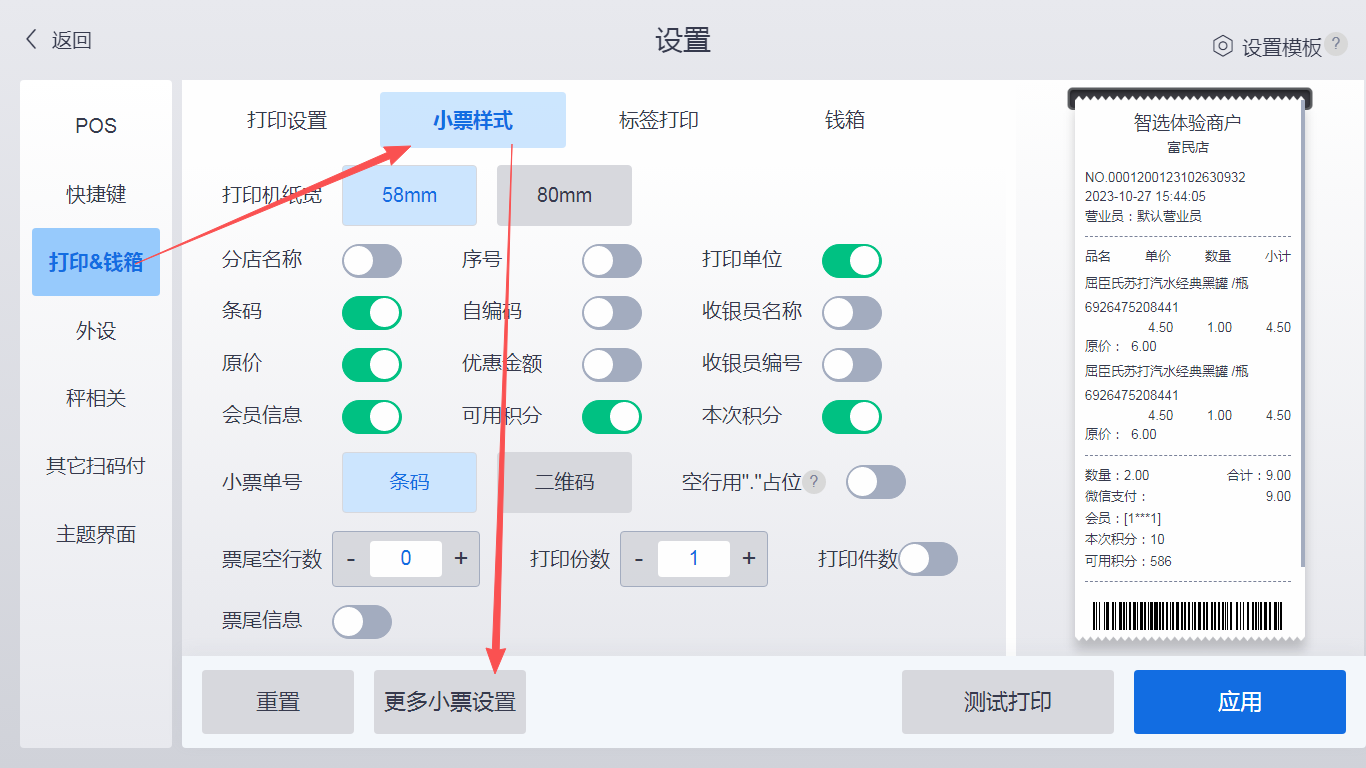Open the 钱箱 tab
The image size is (1366, 768).
tap(845, 121)
